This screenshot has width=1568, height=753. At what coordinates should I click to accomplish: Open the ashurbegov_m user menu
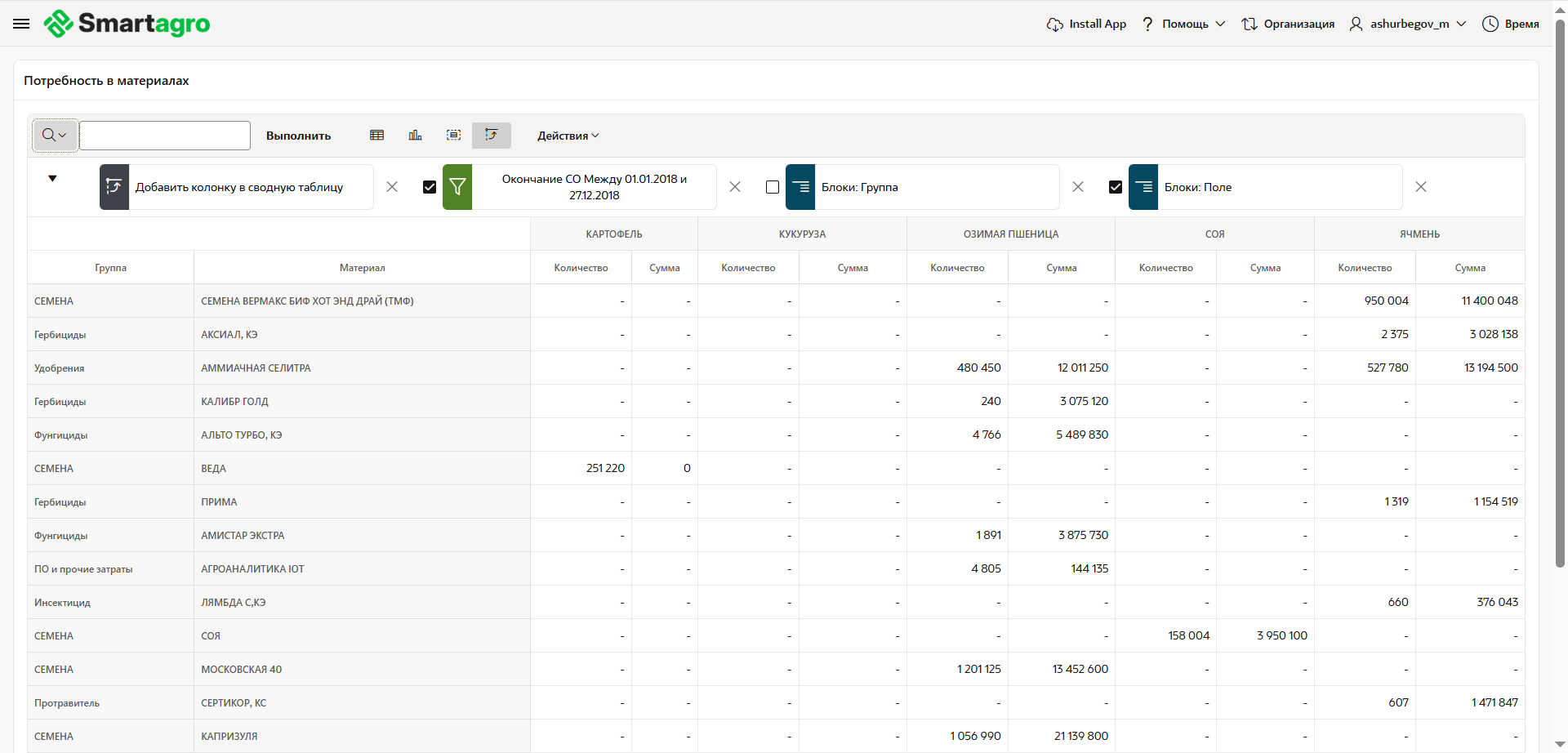coord(1409,24)
